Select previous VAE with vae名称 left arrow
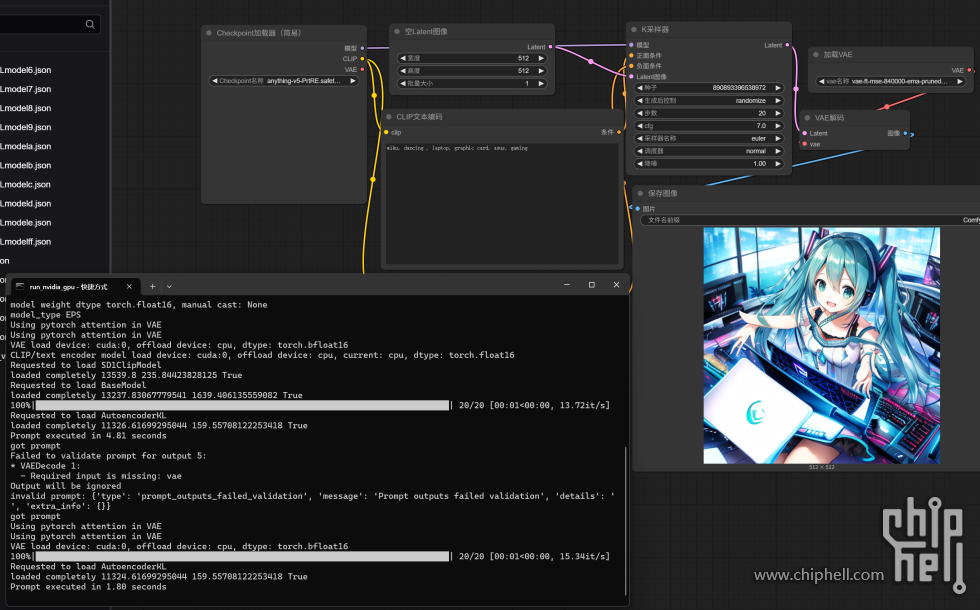 click(822, 81)
